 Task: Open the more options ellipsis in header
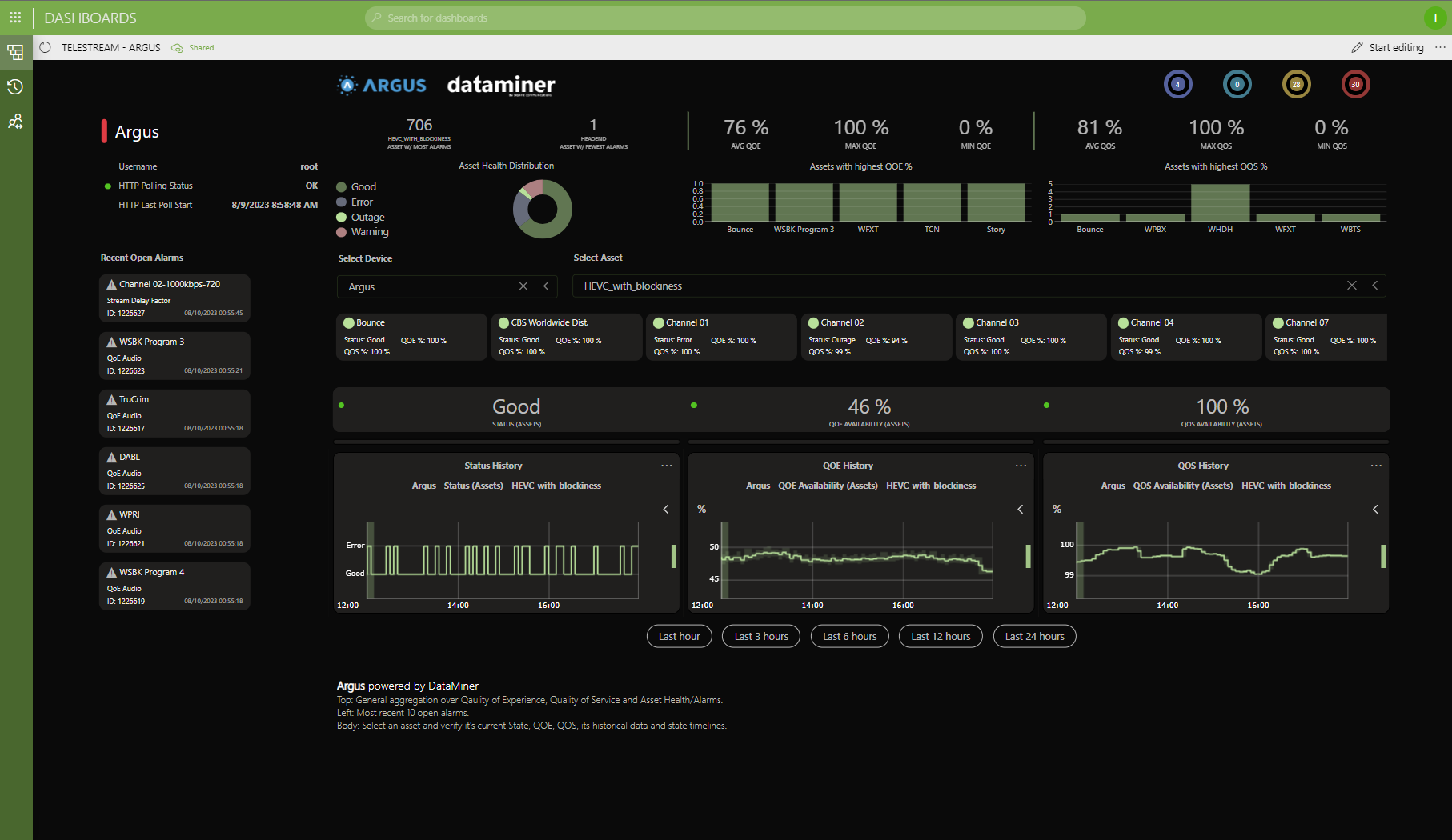point(1440,47)
